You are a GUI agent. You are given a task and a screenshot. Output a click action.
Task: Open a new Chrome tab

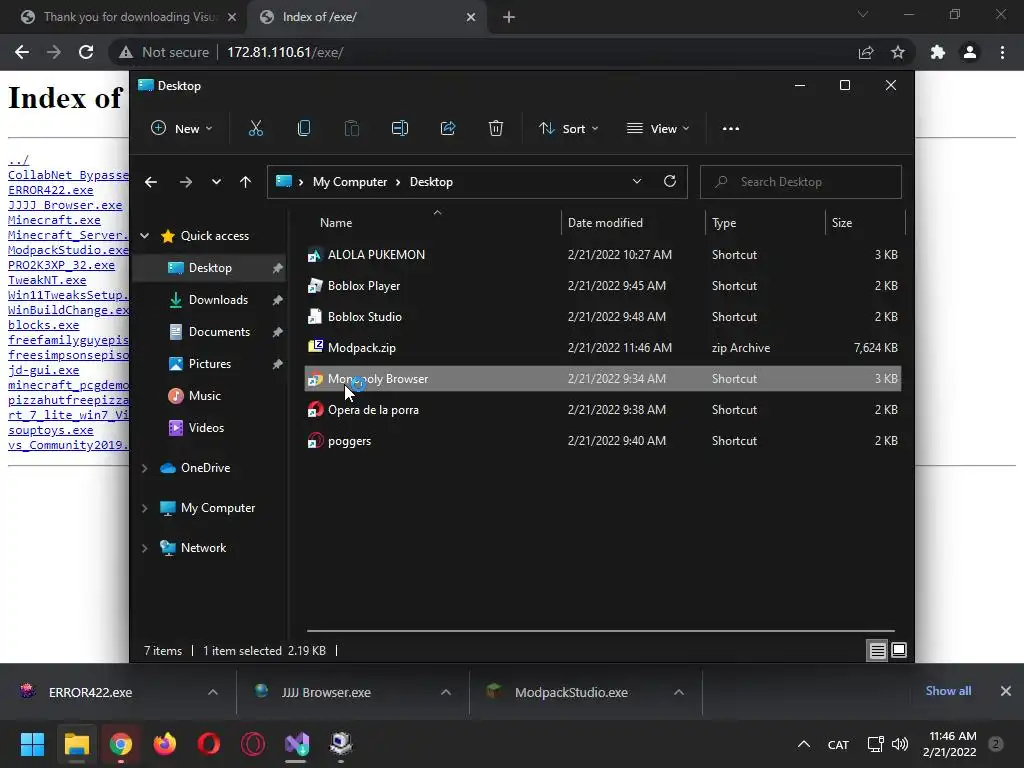click(x=509, y=18)
